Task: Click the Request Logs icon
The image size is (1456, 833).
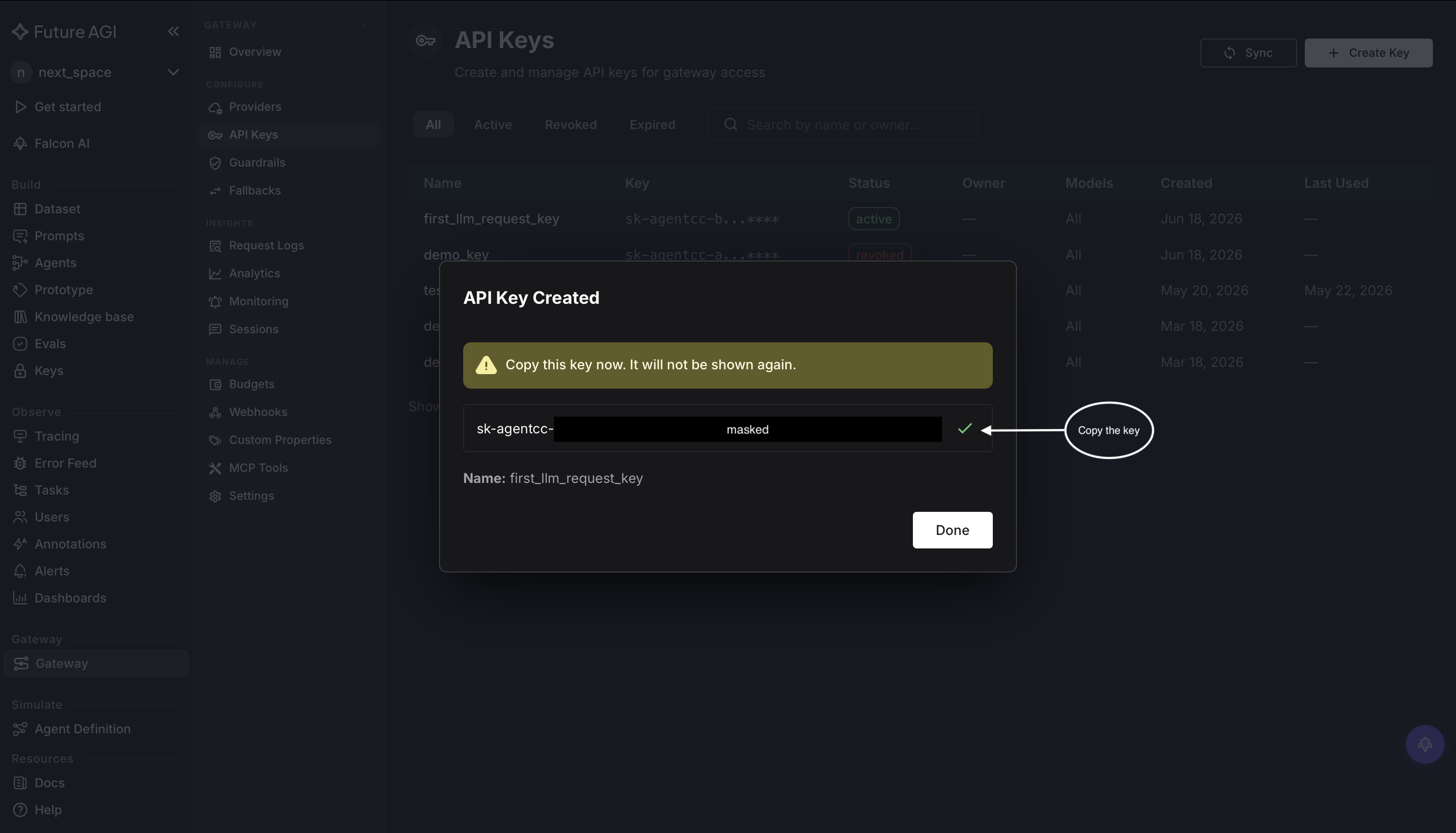Action: [215, 246]
